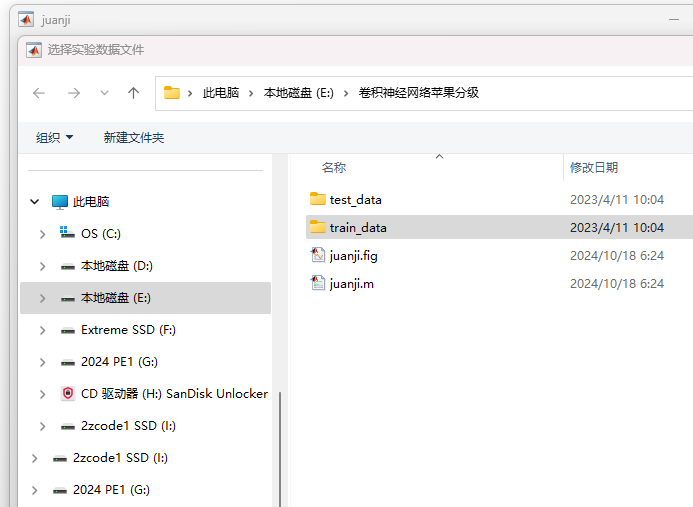This screenshot has width=693, height=507.
Task: Click the juanji.m file icon
Action: (318, 283)
